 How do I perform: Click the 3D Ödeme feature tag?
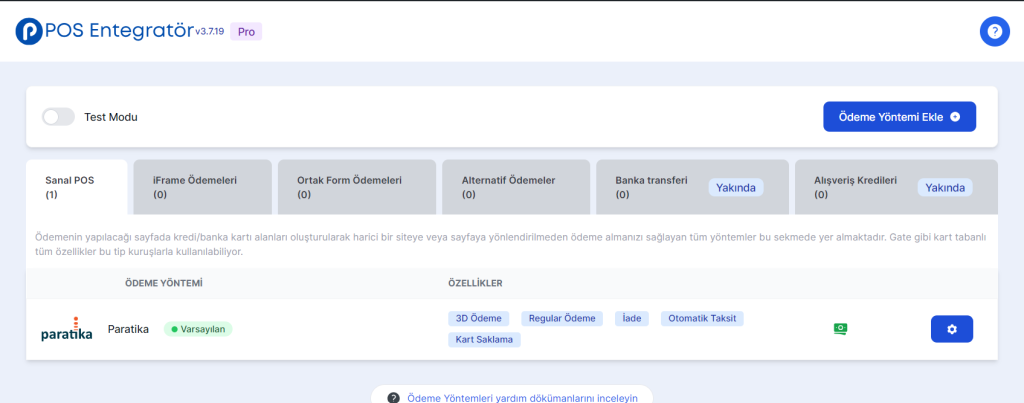(x=479, y=318)
